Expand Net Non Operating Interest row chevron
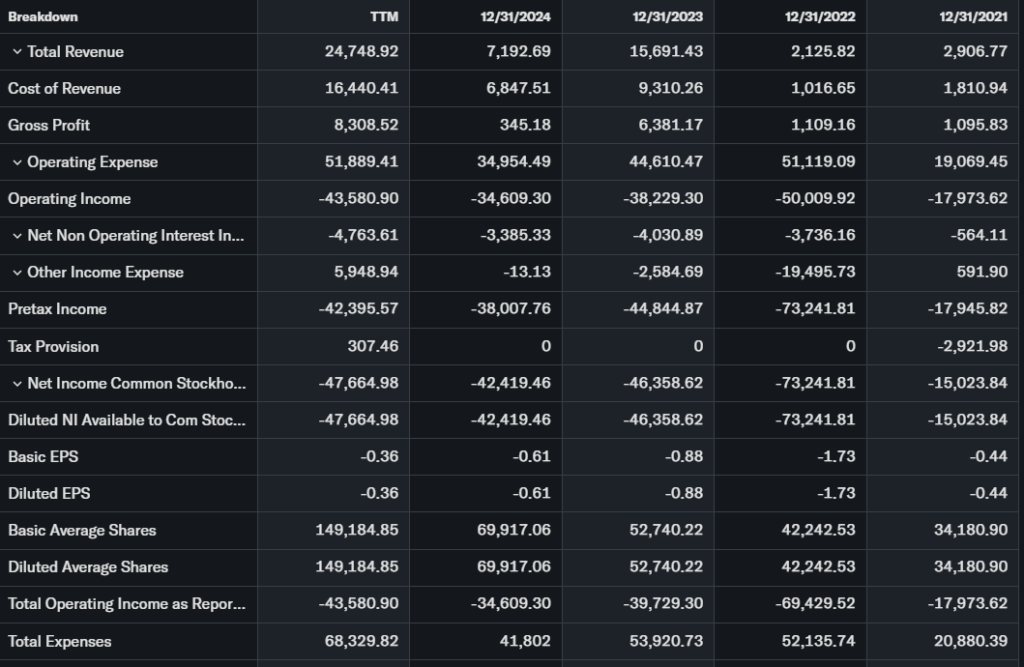 pyautogui.click(x=17, y=236)
